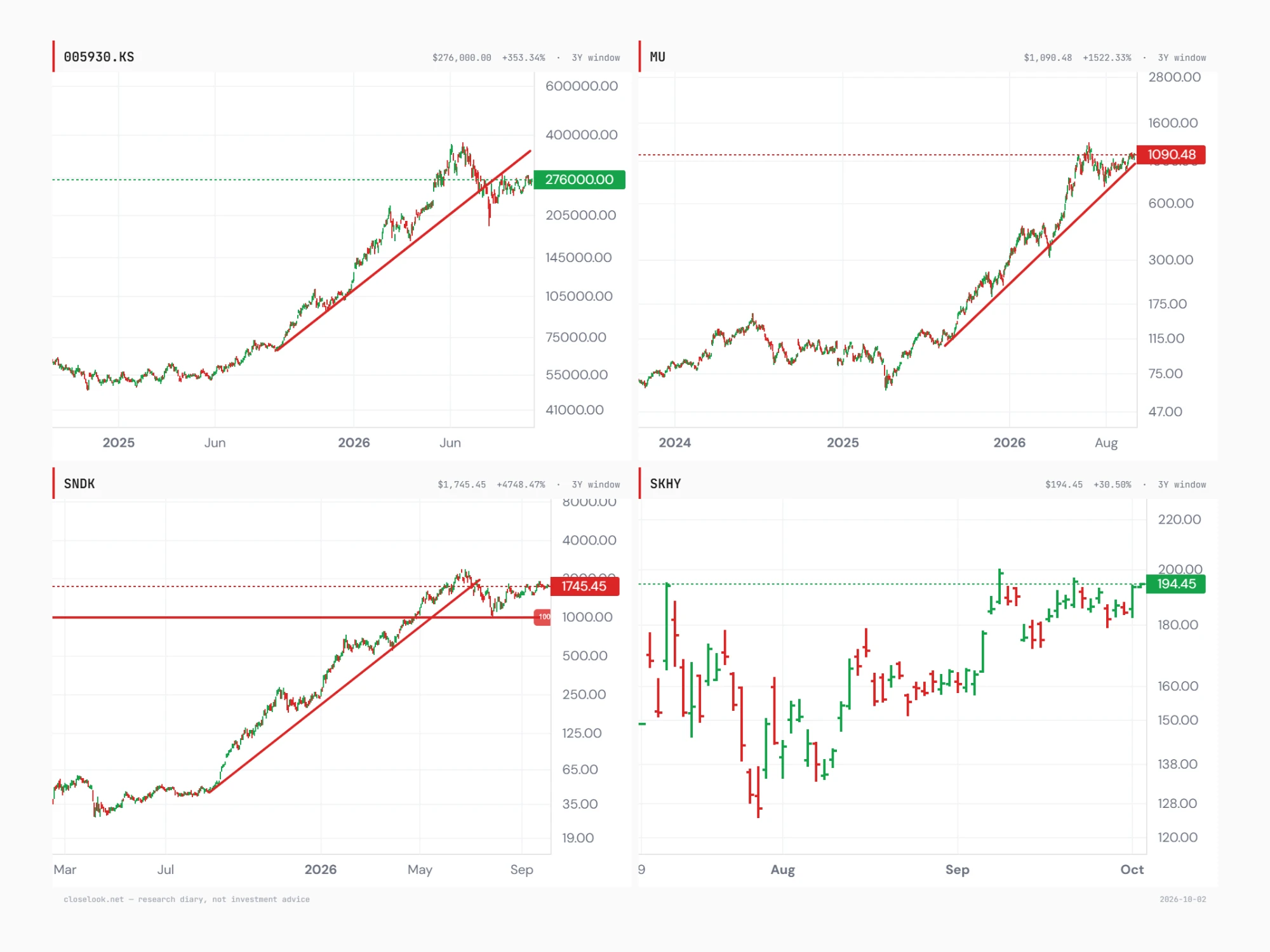Viewport: 1270px width, 952px height.
Task: Click the 600000.00 axis label
Action: pos(582,86)
